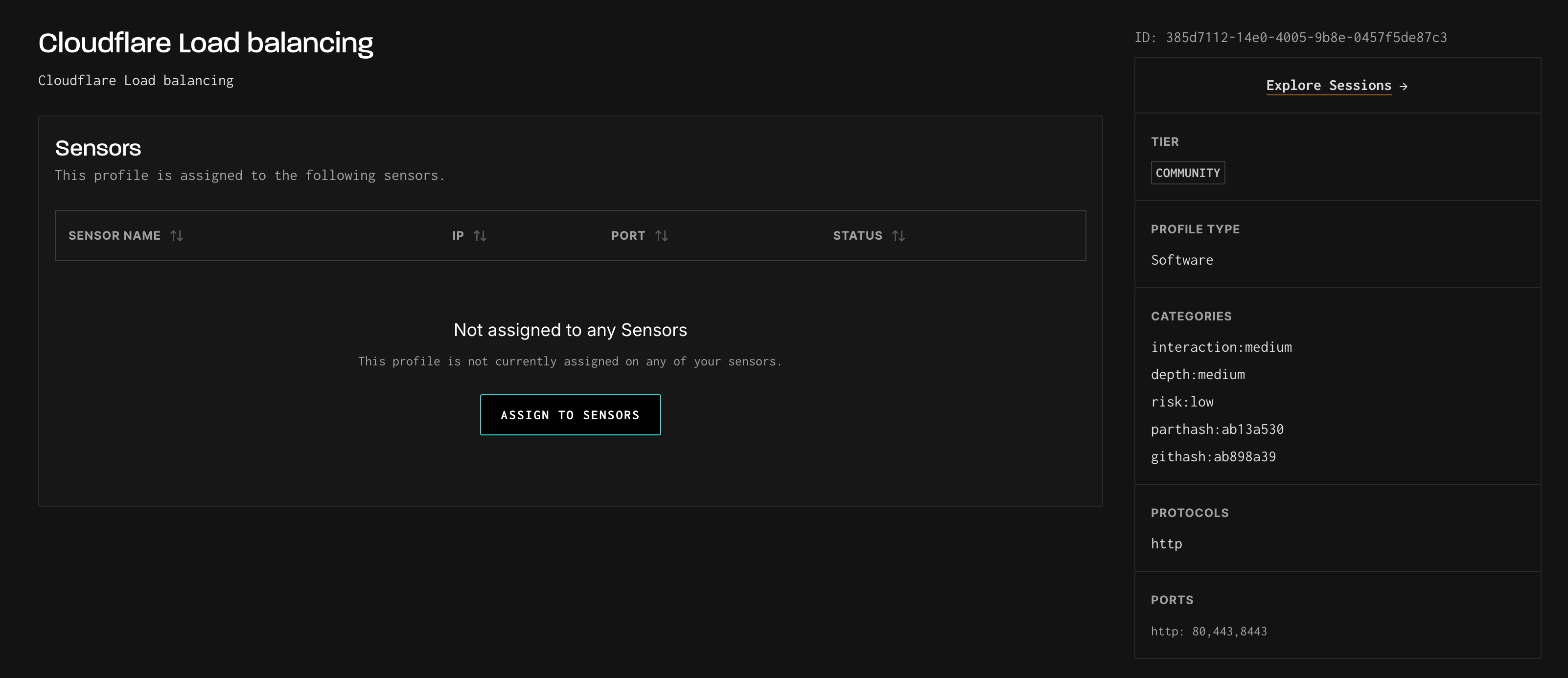1568x678 pixels.
Task: Click the depth:medium category
Action: (x=1198, y=374)
